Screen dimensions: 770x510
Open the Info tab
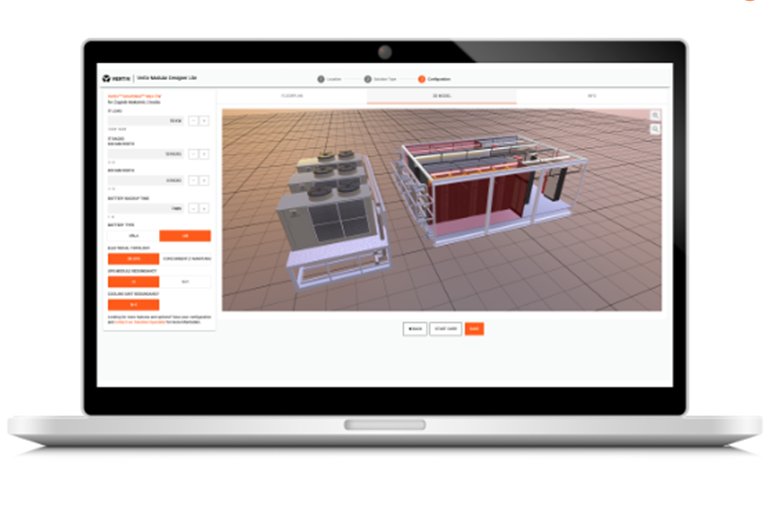590,97
